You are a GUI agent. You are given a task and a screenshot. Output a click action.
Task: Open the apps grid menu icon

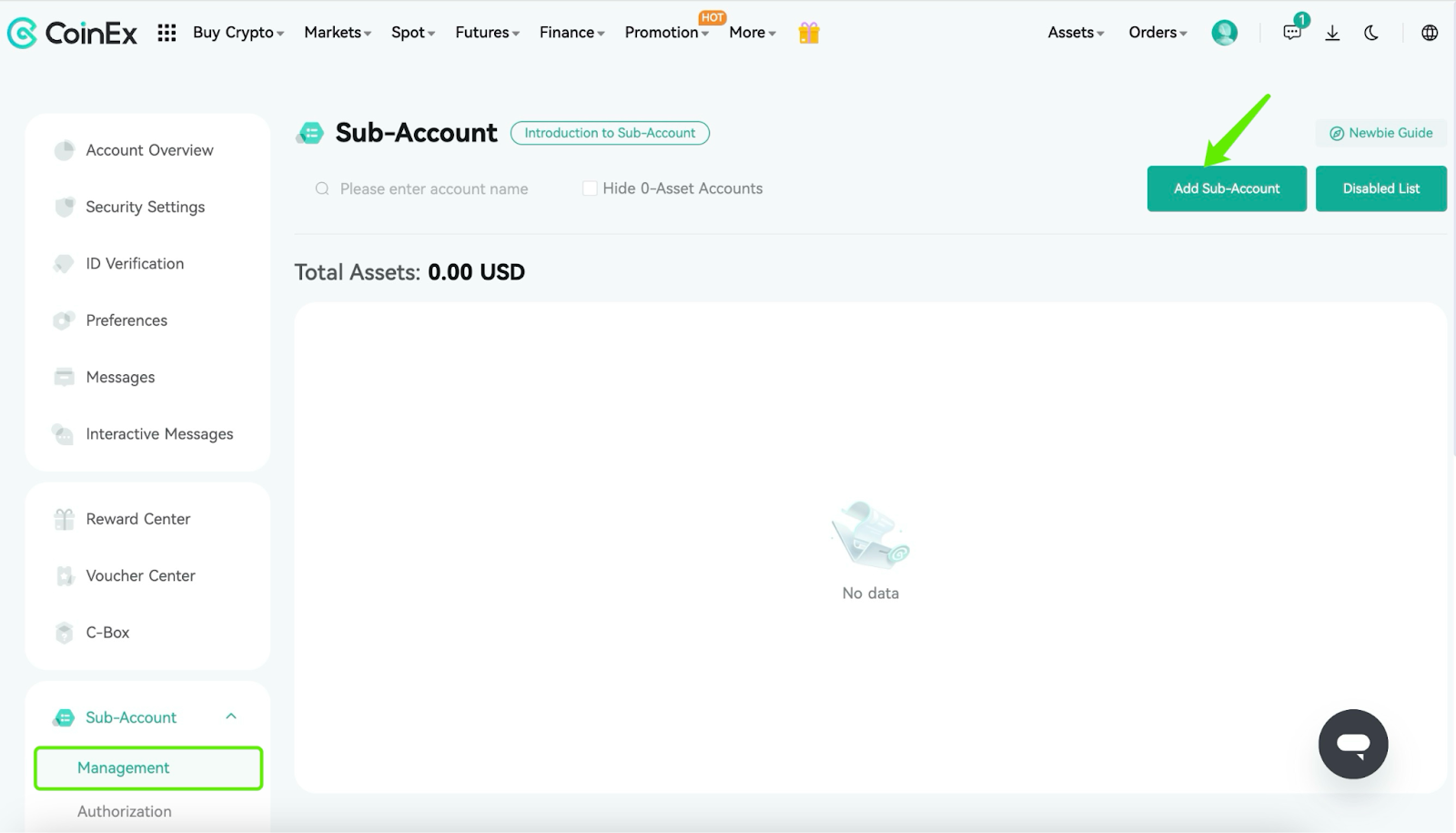click(167, 33)
